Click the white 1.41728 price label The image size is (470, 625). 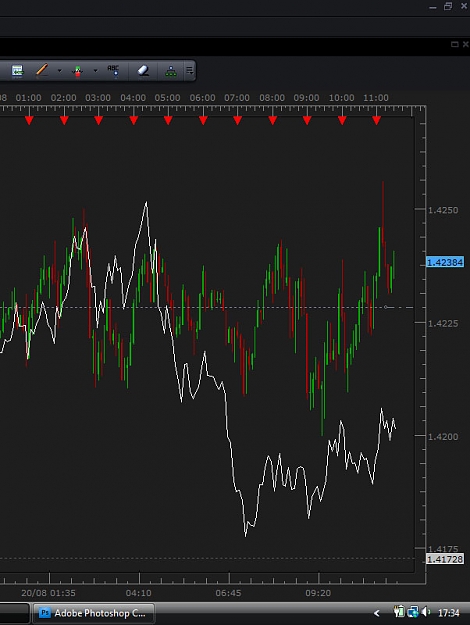(x=445, y=559)
